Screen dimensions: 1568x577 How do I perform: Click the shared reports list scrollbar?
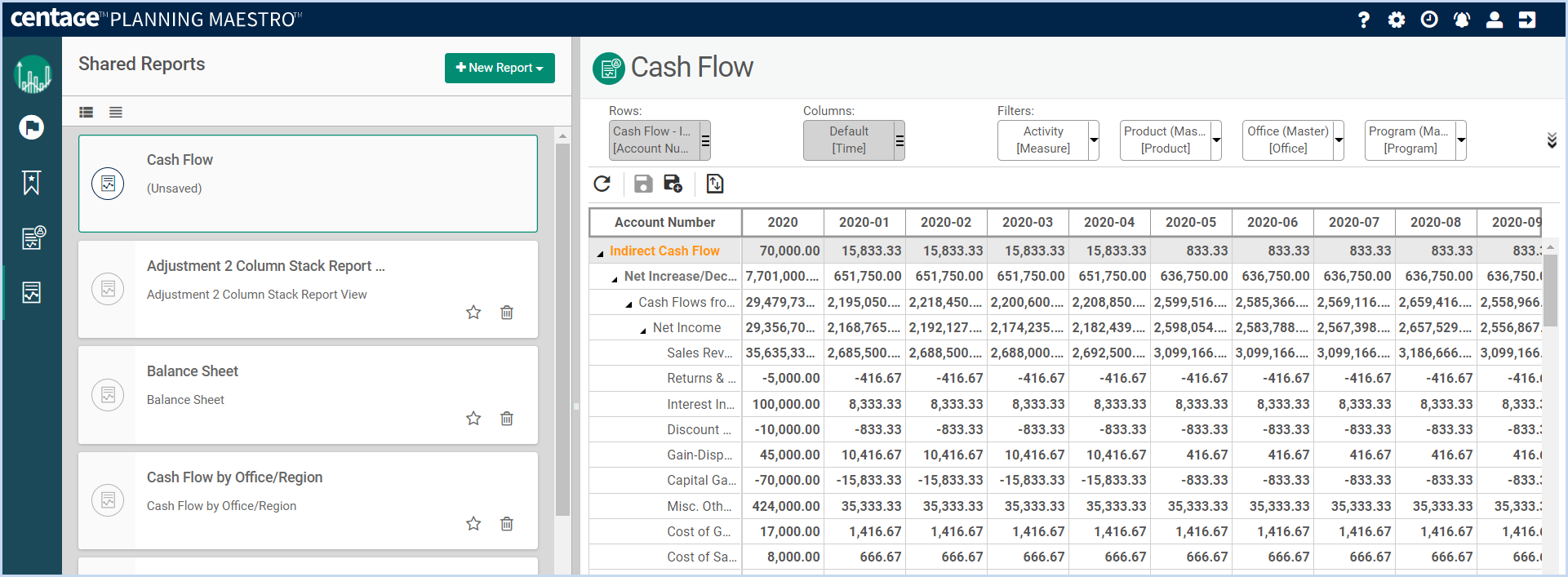[562, 330]
